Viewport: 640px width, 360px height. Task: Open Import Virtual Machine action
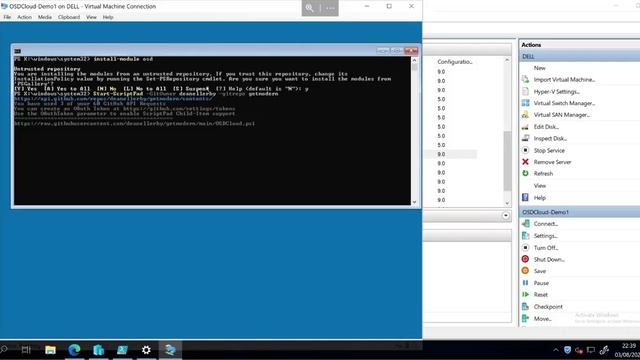pos(564,80)
